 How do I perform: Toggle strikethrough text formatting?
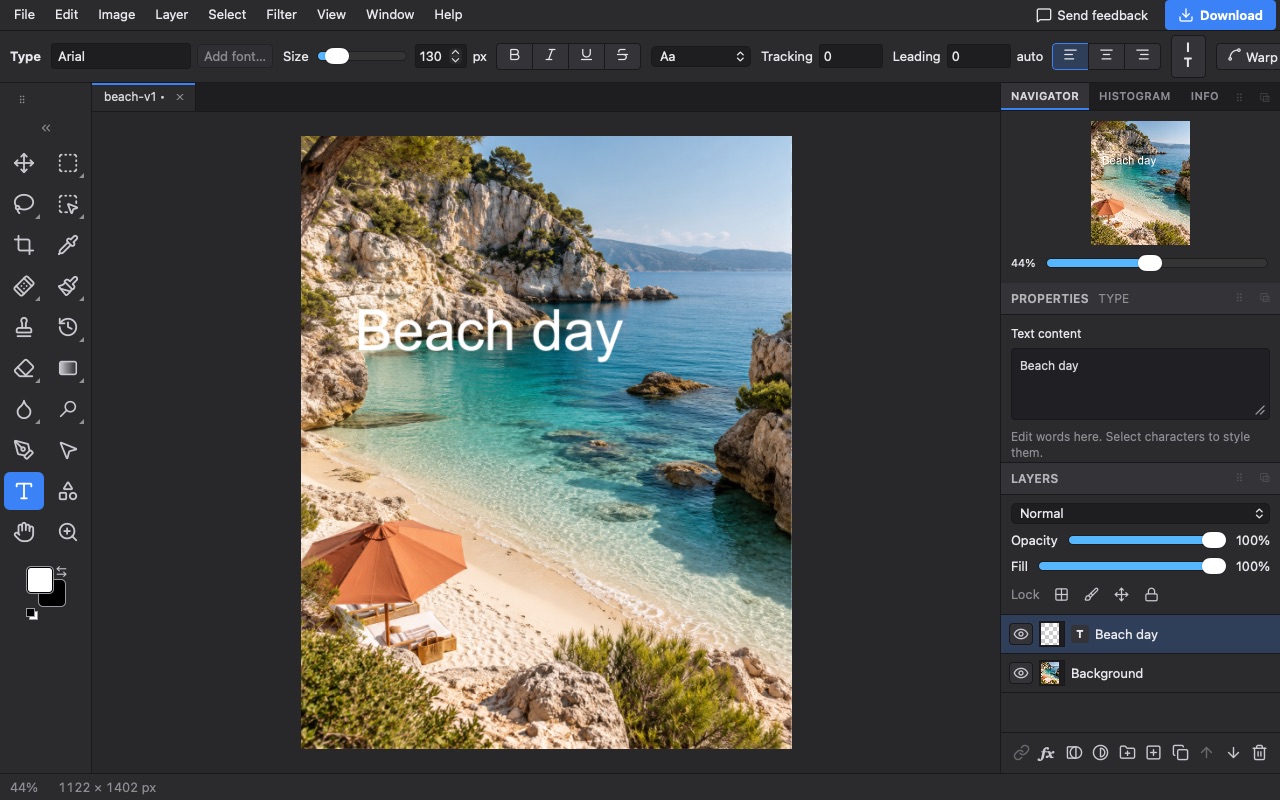pyautogui.click(x=622, y=56)
